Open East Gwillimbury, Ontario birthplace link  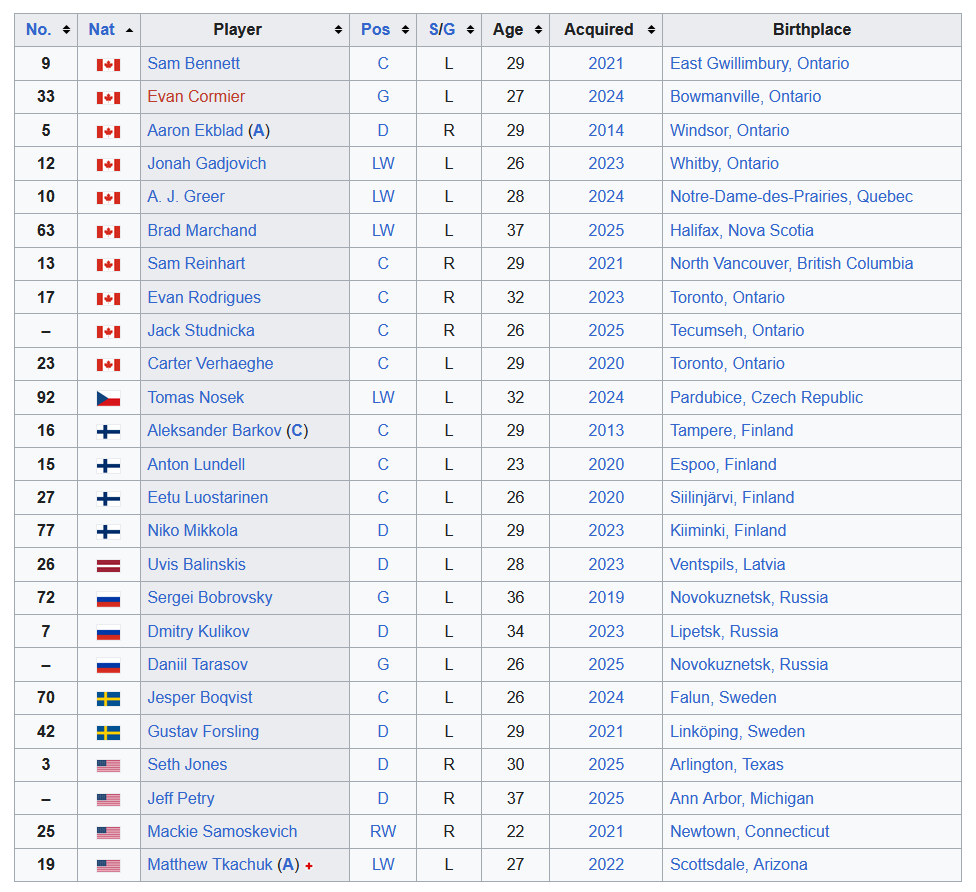tap(759, 63)
